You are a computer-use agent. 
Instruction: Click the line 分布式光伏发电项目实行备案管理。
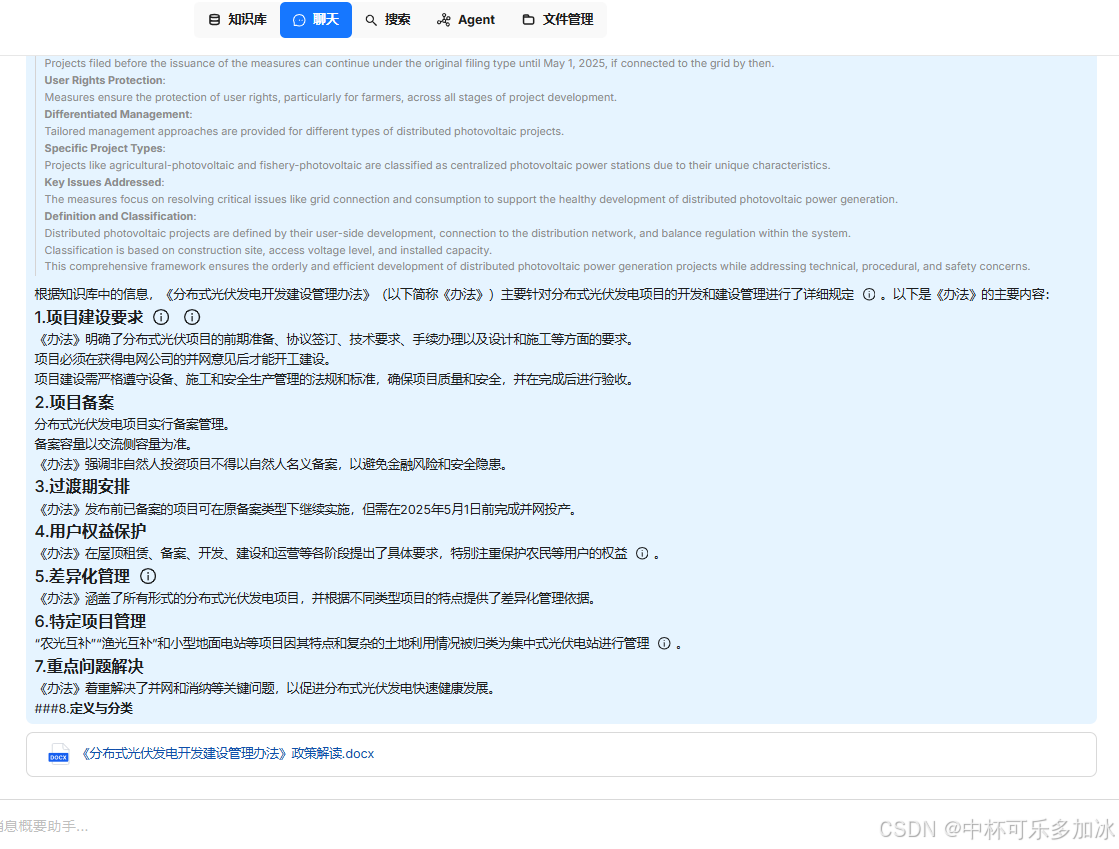coord(133,424)
